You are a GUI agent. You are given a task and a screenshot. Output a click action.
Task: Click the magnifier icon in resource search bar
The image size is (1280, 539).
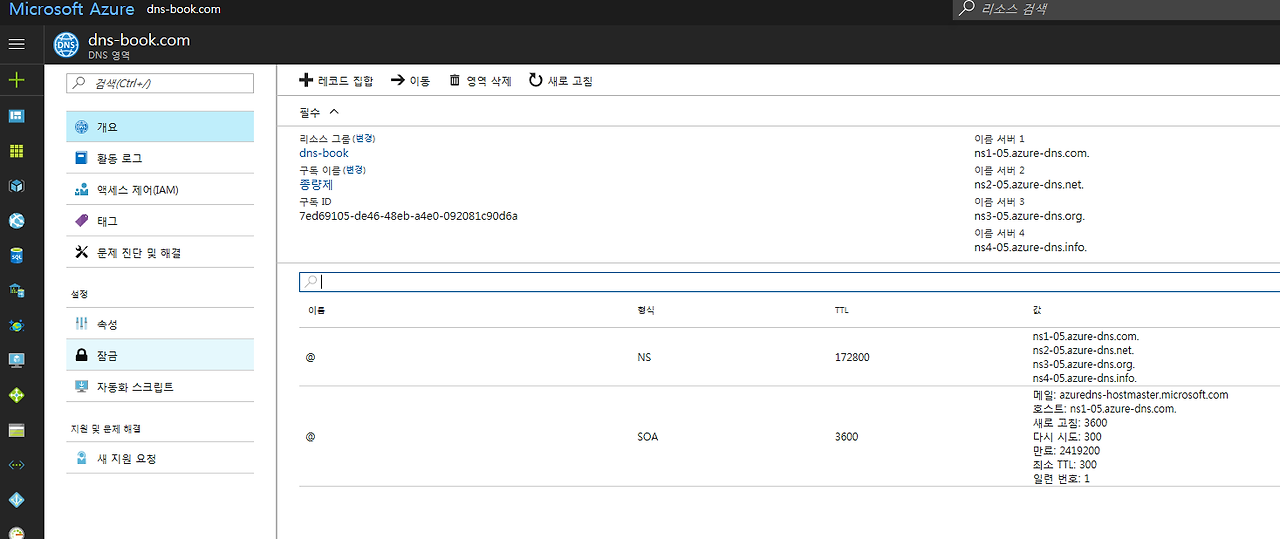point(966,9)
